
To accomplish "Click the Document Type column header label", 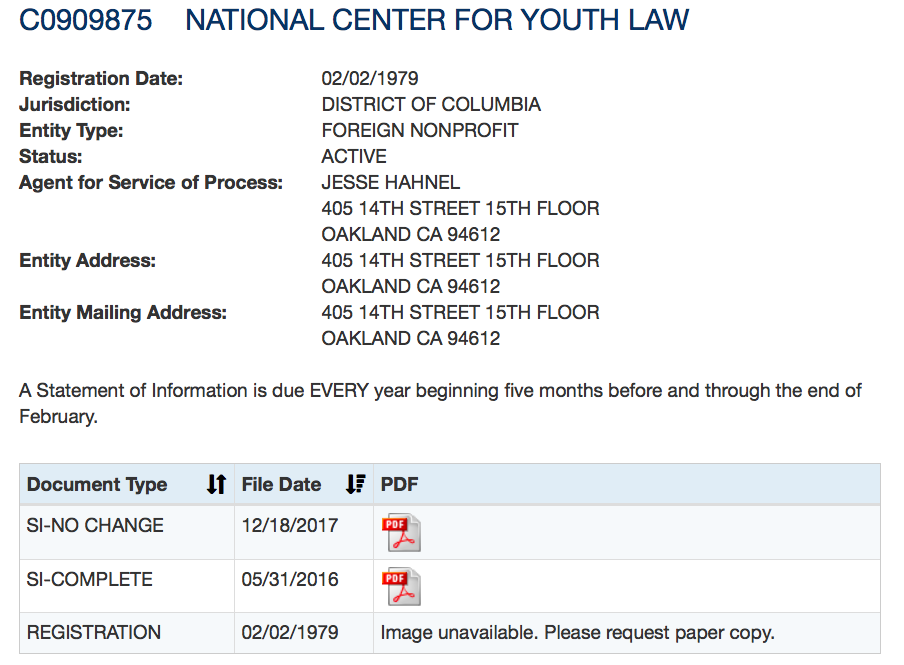I will point(97,485).
